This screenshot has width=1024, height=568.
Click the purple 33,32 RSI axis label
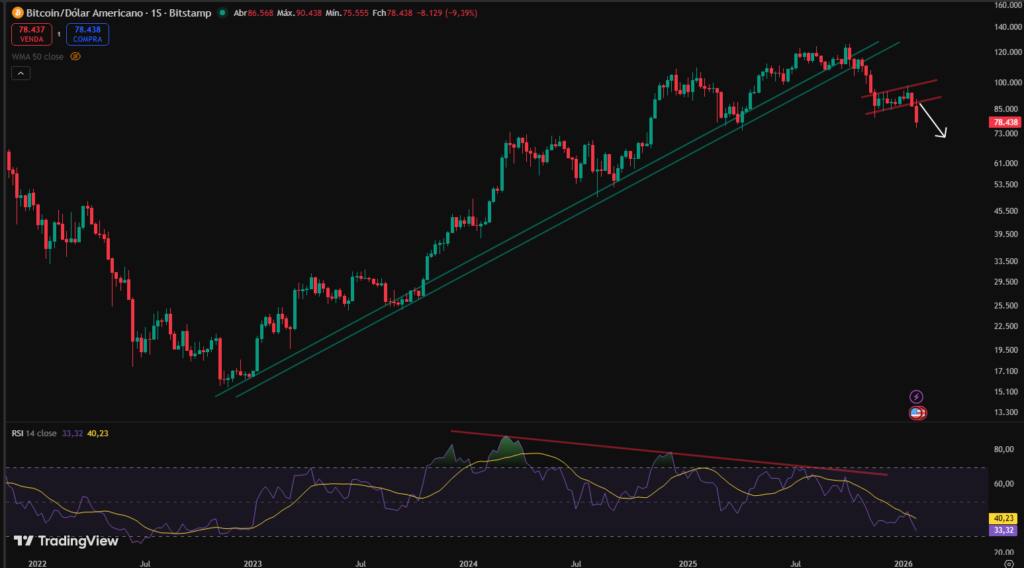pyautogui.click(x=1003, y=530)
